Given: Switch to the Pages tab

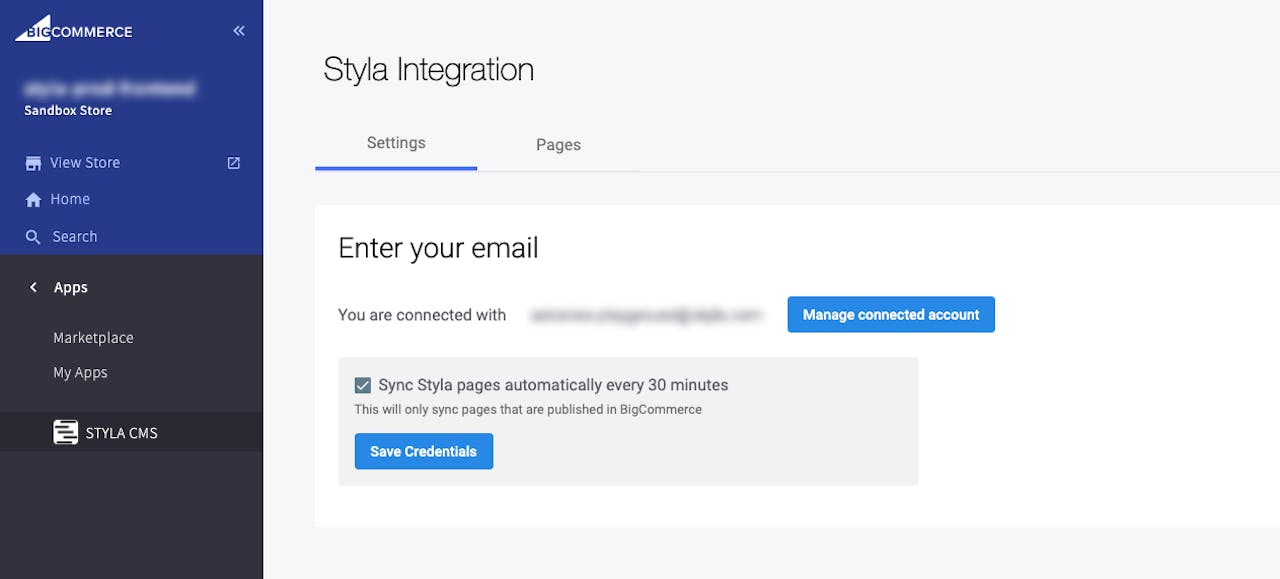Looking at the screenshot, I should tap(558, 145).
